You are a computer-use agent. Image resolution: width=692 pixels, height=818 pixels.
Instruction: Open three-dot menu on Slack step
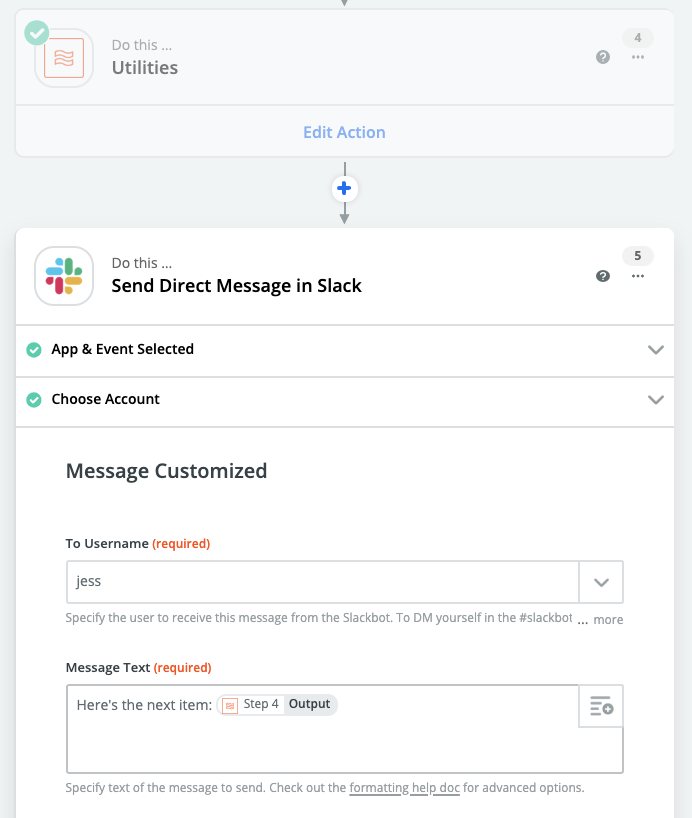point(638,276)
